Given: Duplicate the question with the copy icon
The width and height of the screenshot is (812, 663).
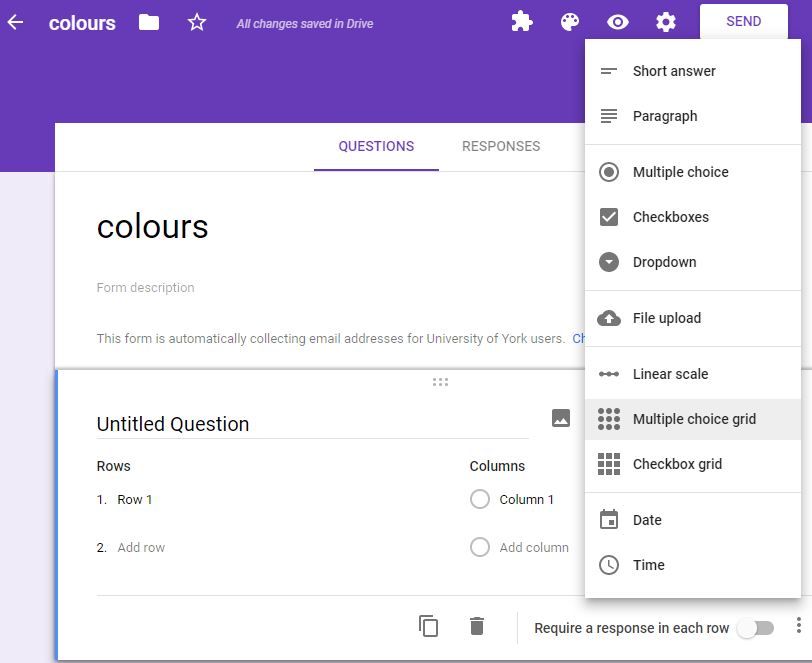Looking at the screenshot, I should click(x=429, y=626).
